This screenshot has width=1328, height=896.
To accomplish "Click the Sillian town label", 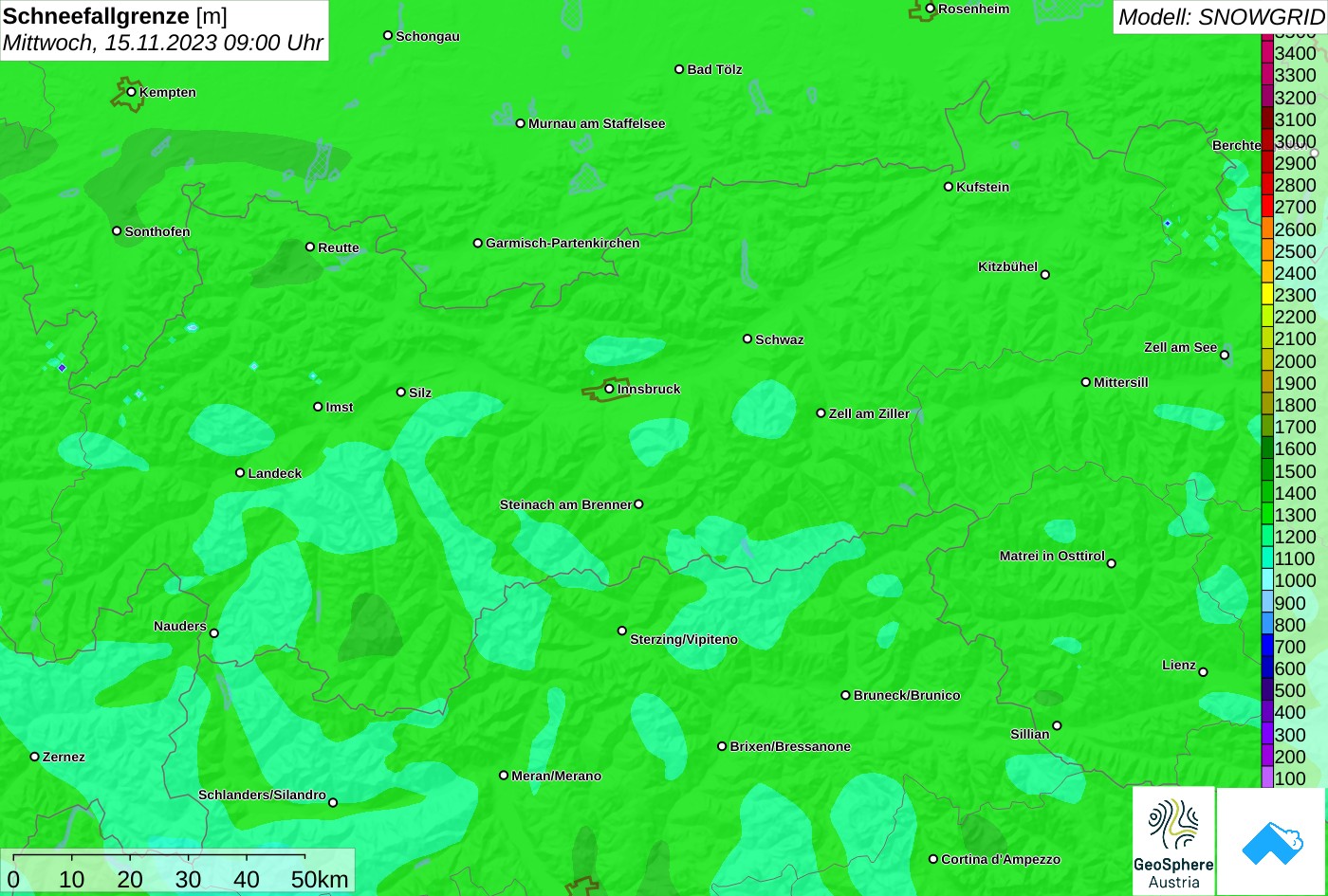I will point(1030,734).
